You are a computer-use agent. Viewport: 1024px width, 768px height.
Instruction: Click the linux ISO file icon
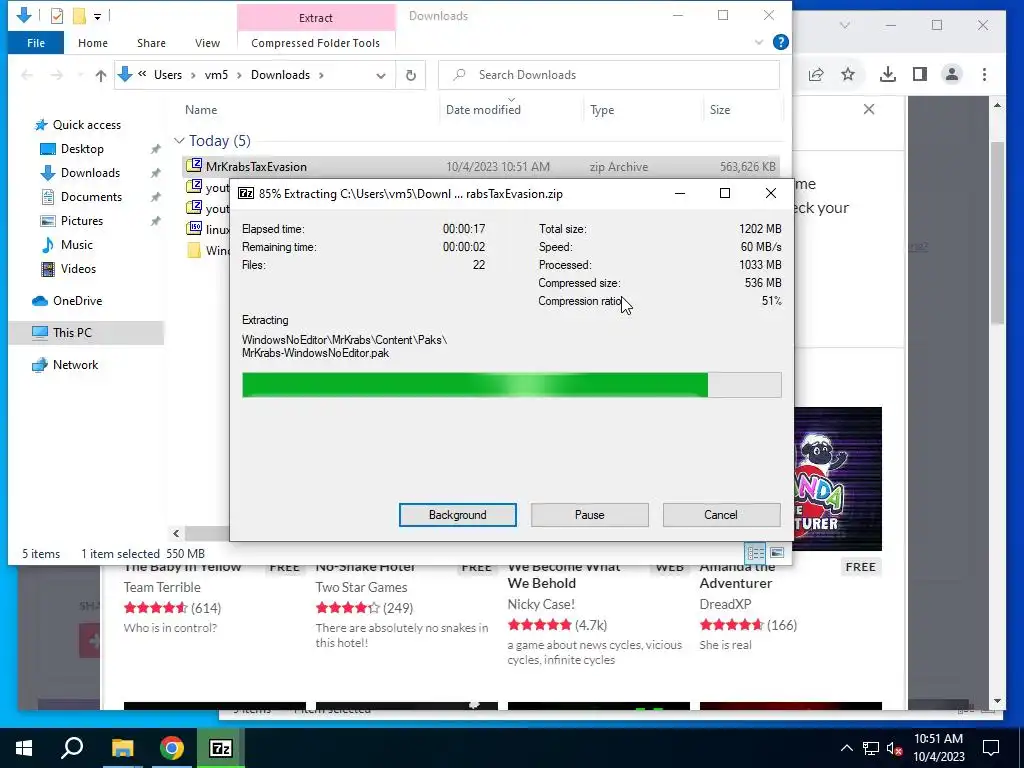point(194,228)
